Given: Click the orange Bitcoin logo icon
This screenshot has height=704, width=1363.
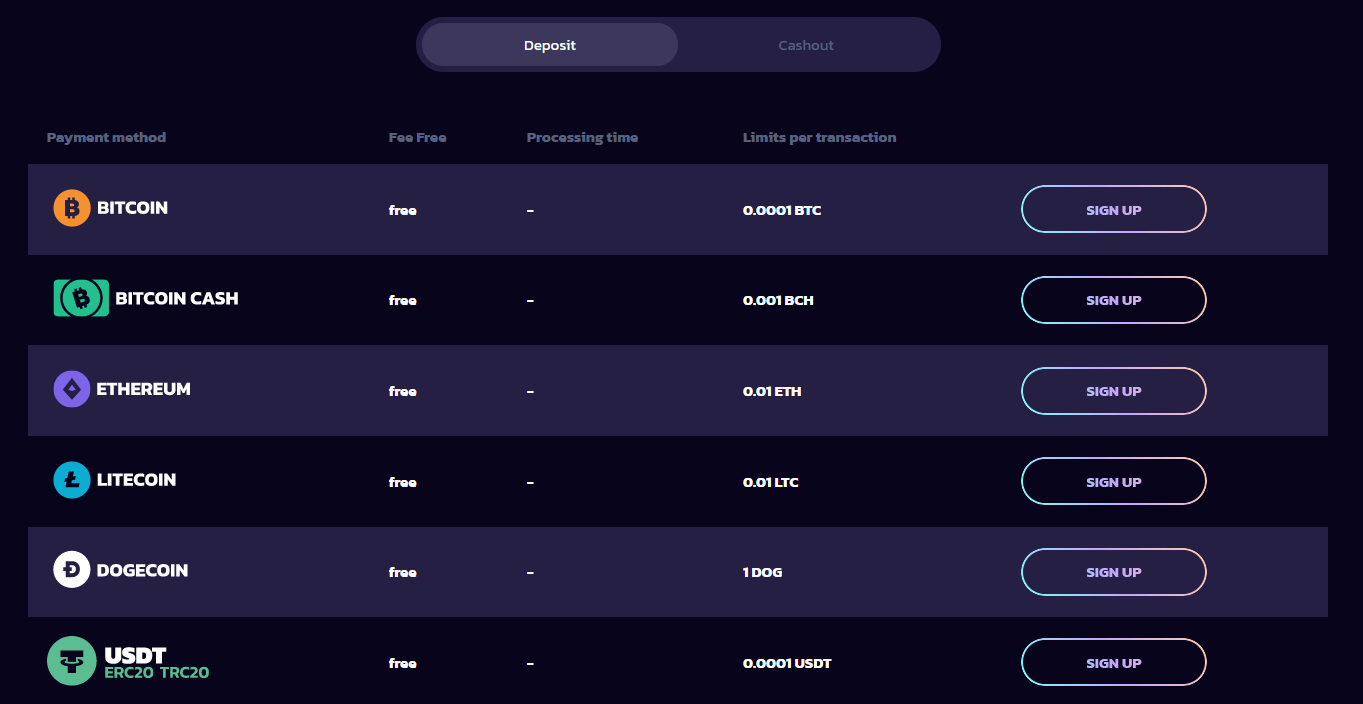Looking at the screenshot, I should coord(71,208).
